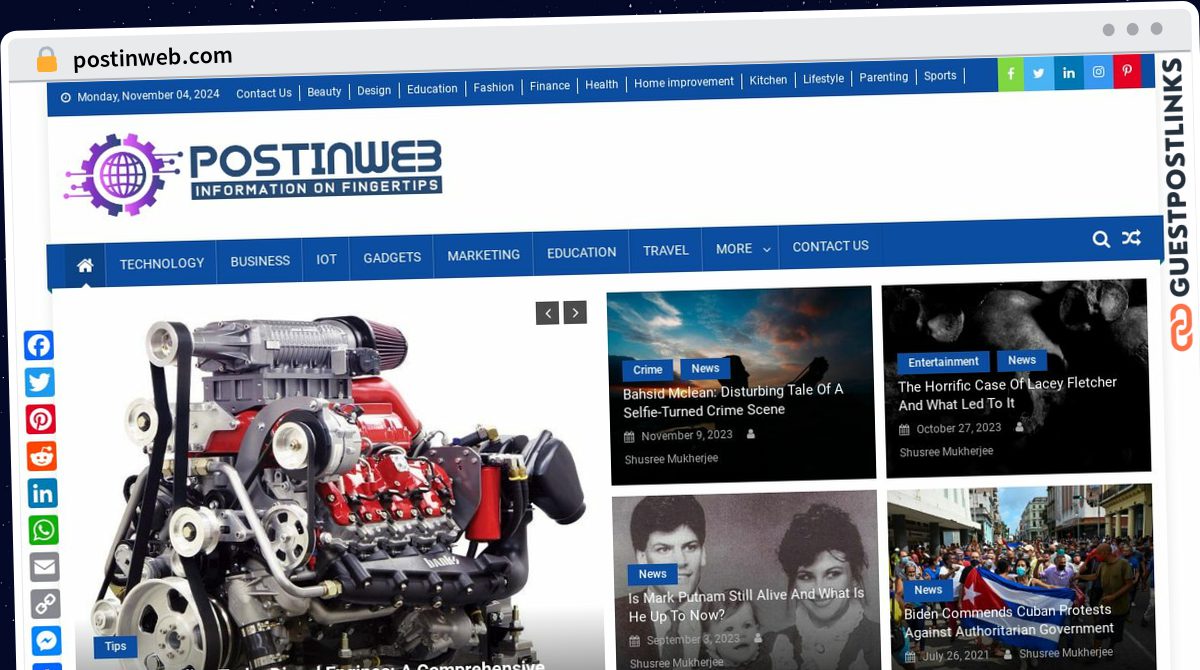This screenshot has width=1200, height=670.
Task: Click the PostInWeb logo
Action: (253, 173)
